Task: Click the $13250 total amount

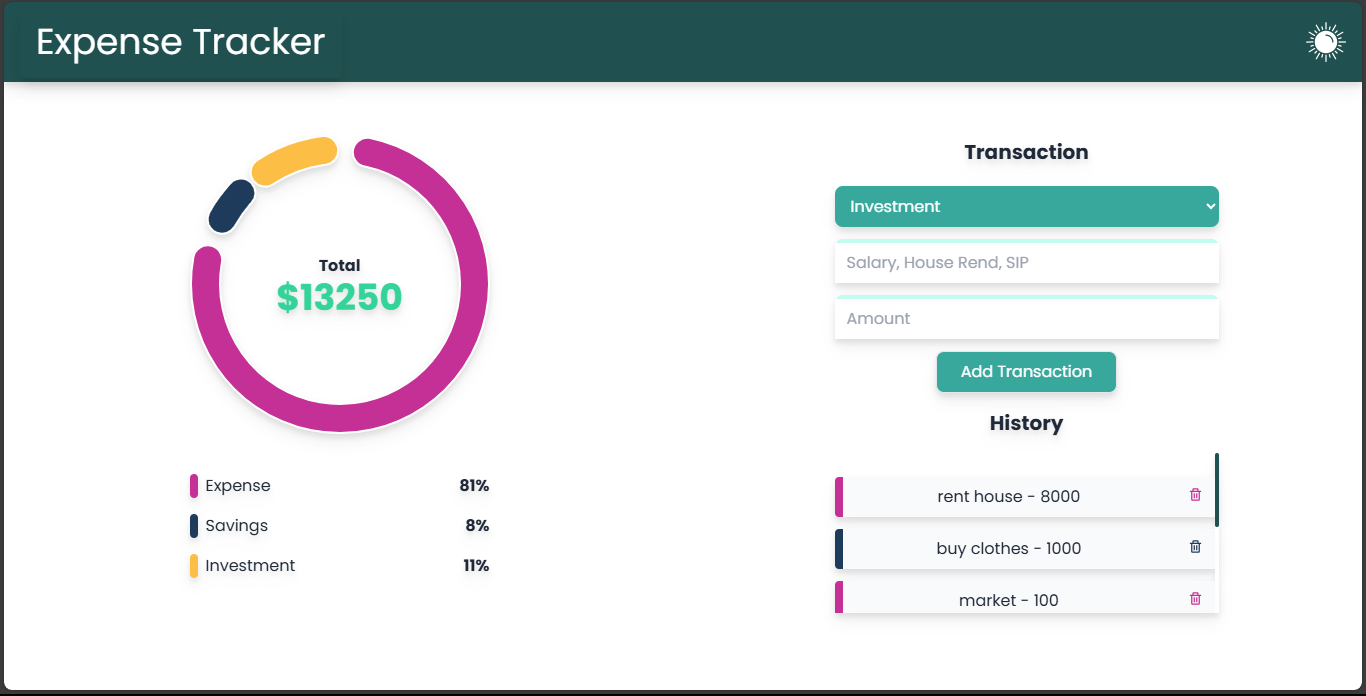Action: click(340, 297)
